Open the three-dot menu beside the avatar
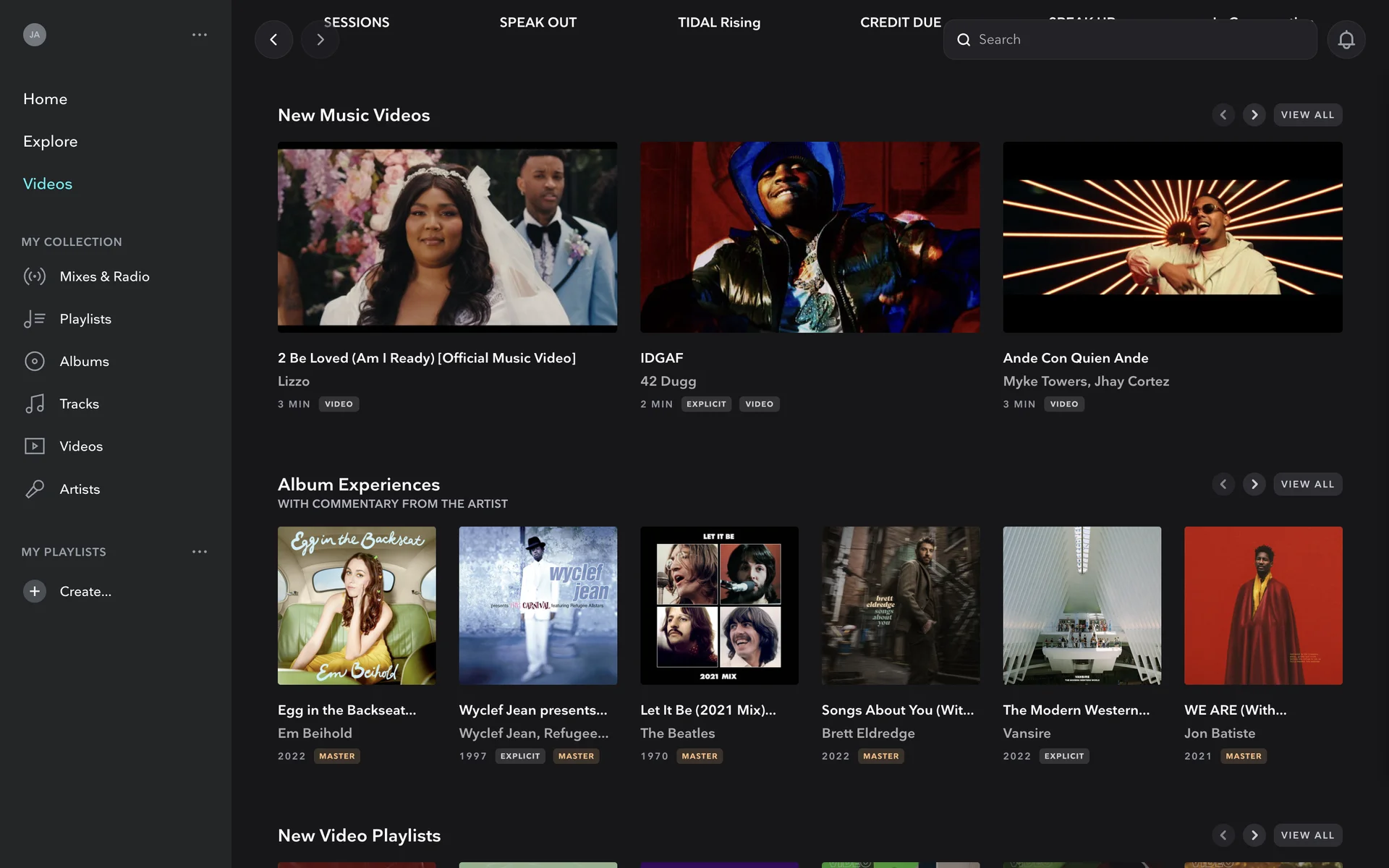This screenshot has height=868, width=1389. 200,35
